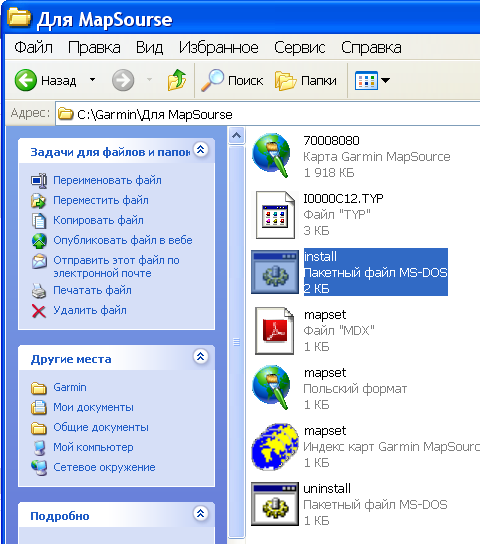Open Поиск search magnifier button
480x544 pixels.
[x=232, y=80]
